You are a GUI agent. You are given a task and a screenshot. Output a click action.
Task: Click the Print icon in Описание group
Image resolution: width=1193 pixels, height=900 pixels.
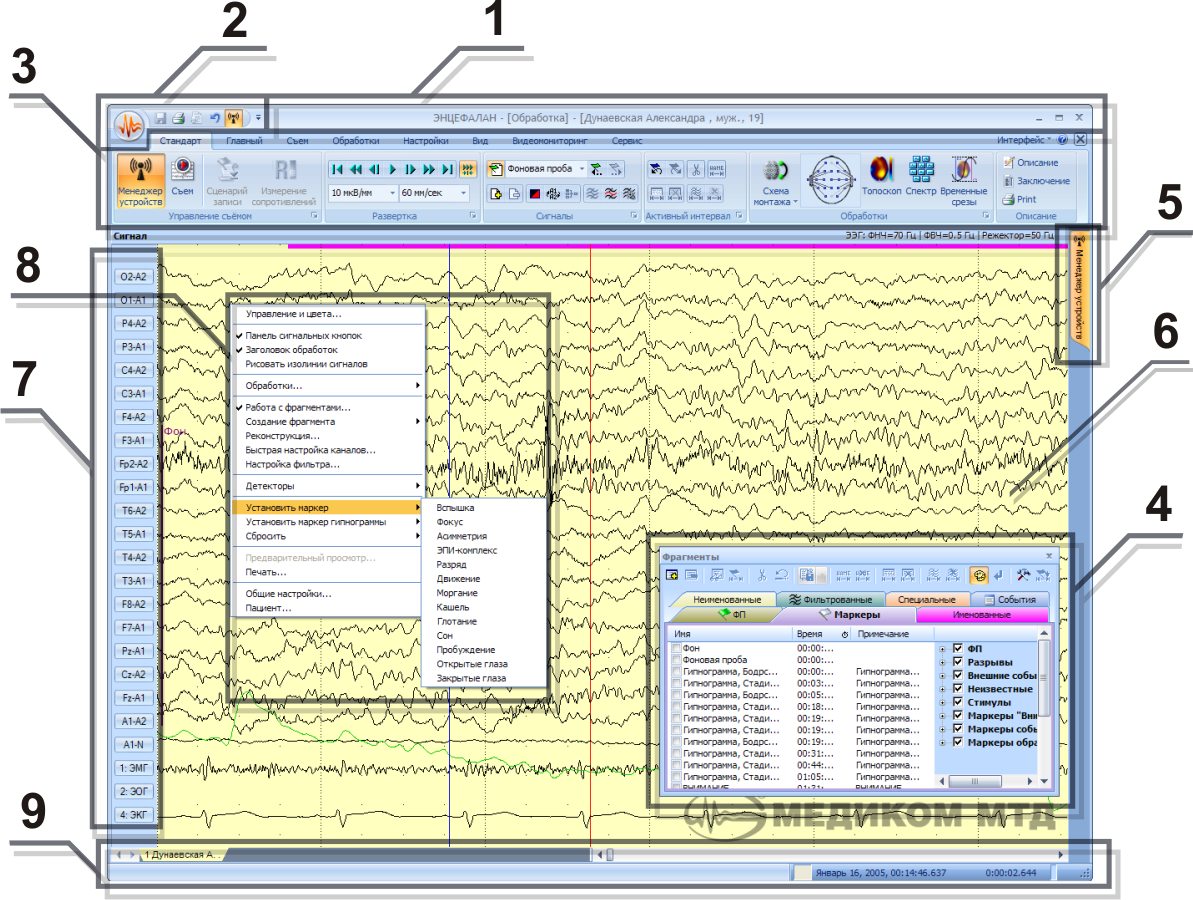(1020, 199)
